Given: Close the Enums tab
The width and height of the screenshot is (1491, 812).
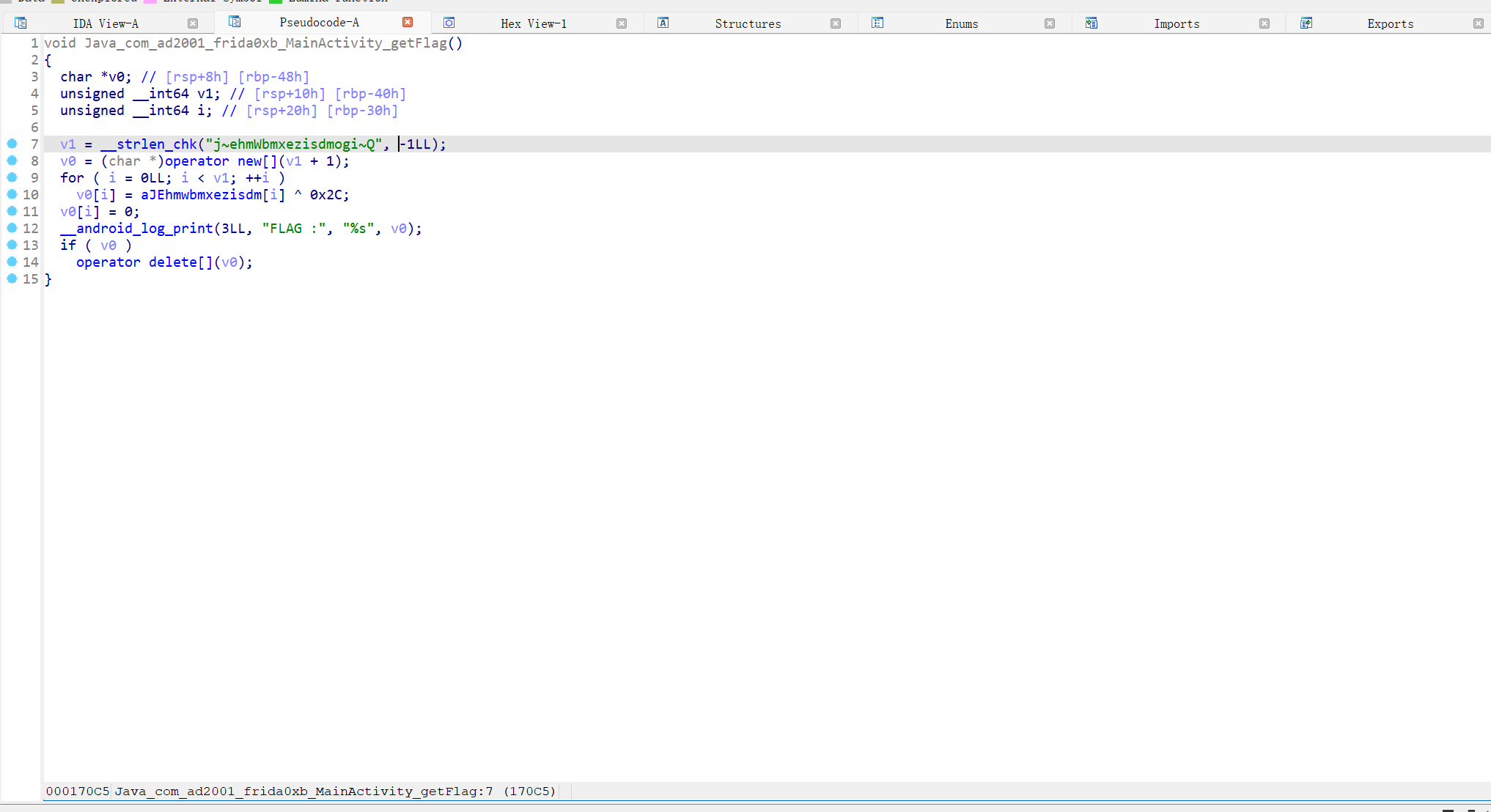Looking at the screenshot, I should coord(1050,23).
